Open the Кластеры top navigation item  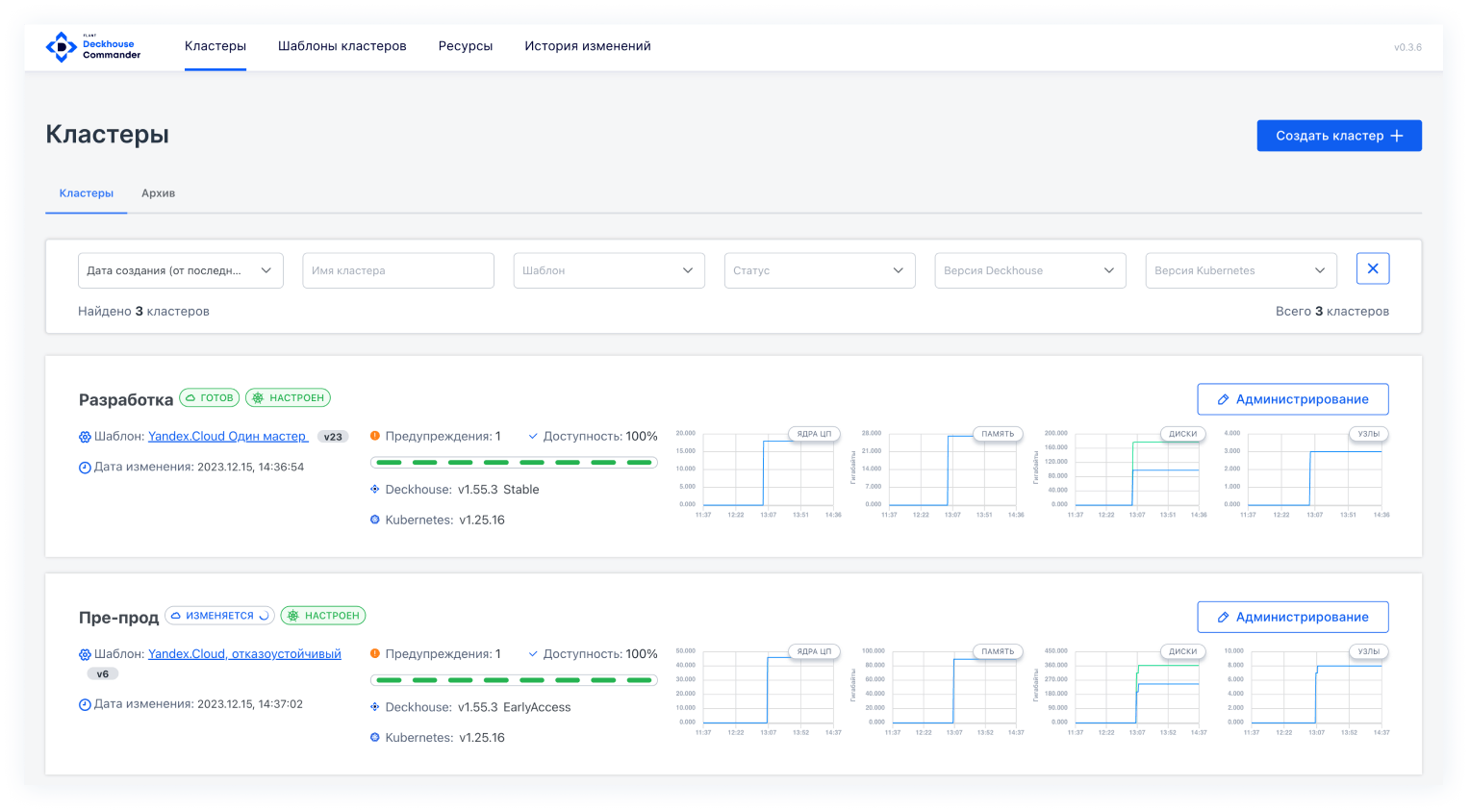pyautogui.click(x=215, y=46)
